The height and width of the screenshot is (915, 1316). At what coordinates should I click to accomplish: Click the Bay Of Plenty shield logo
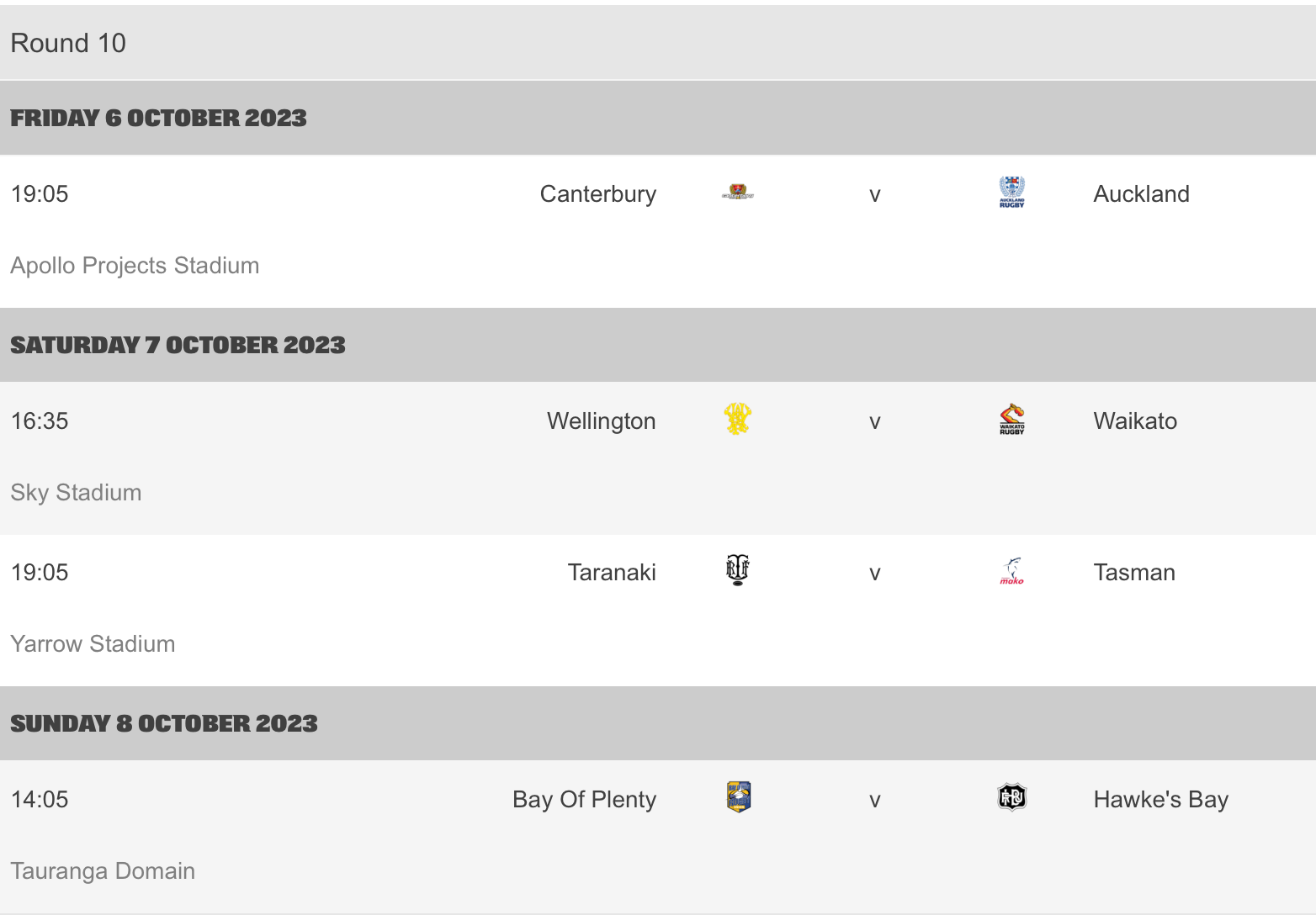tap(738, 797)
